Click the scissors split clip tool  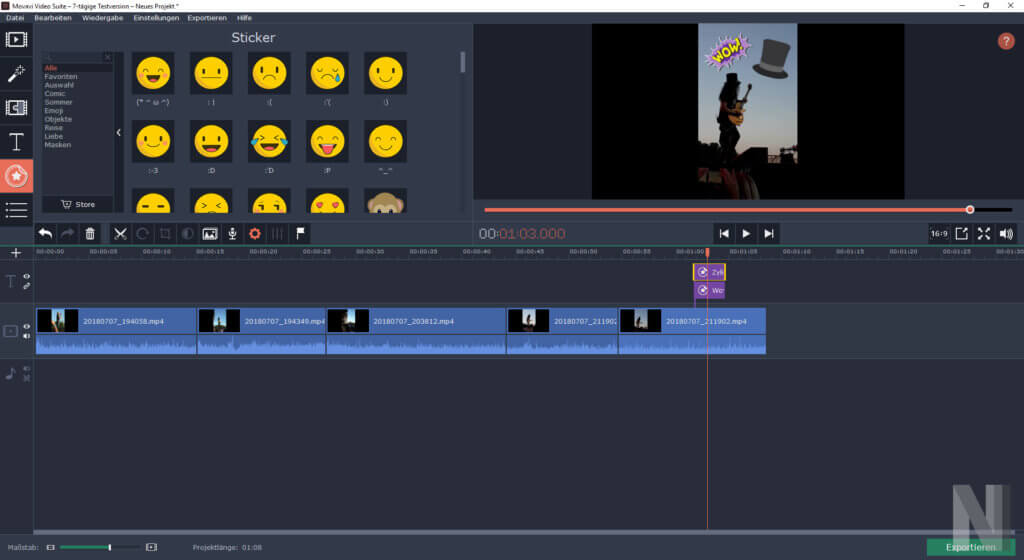120,233
